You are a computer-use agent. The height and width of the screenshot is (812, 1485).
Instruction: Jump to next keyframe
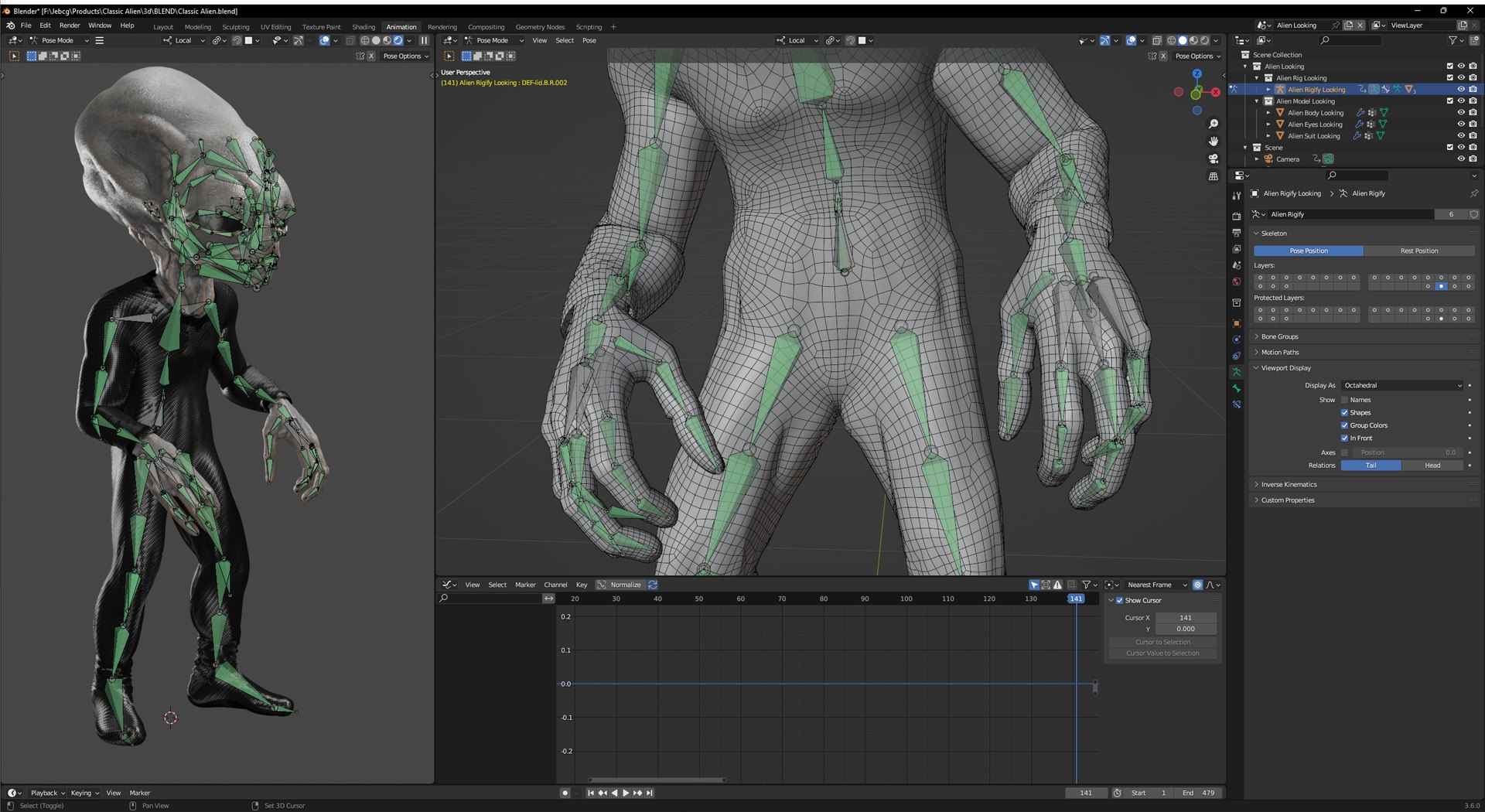click(x=638, y=793)
